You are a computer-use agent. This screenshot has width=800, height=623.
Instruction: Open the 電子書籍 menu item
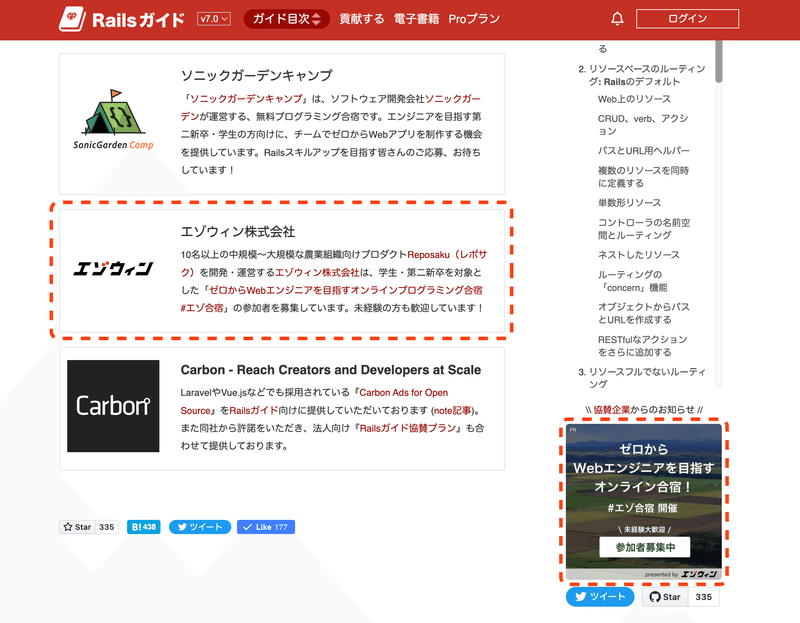pyautogui.click(x=416, y=19)
